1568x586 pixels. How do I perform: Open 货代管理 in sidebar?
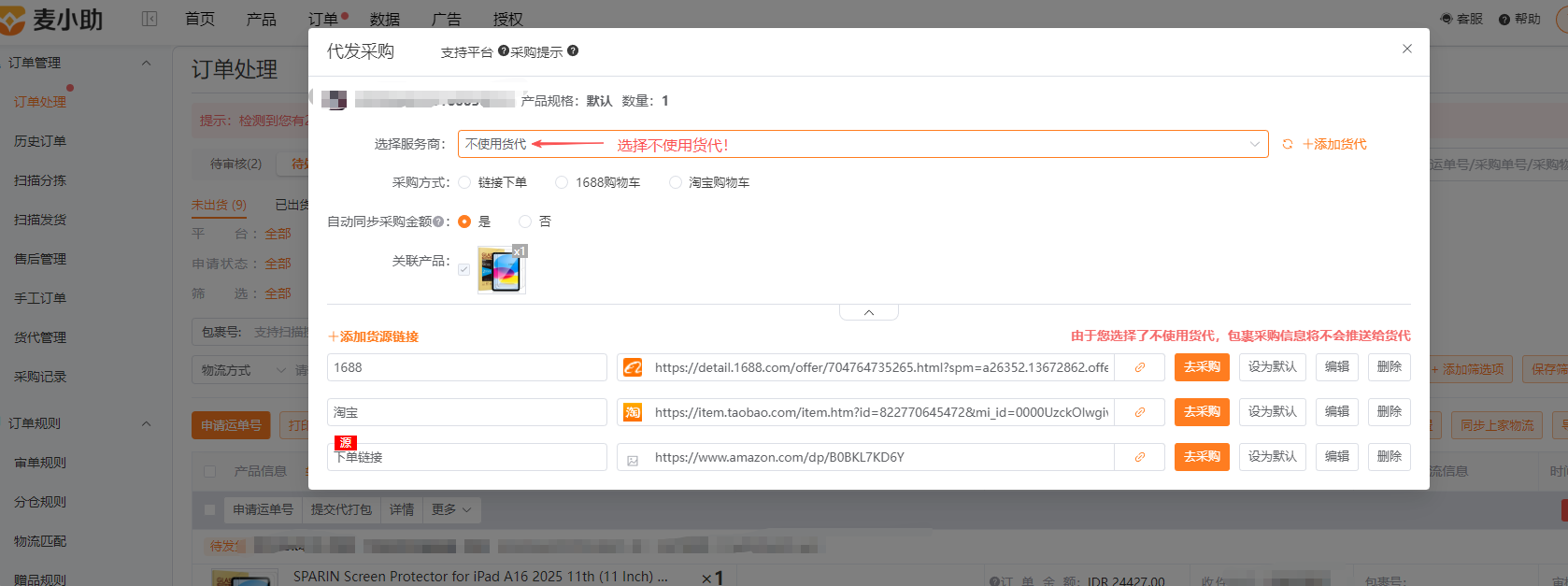[40, 337]
